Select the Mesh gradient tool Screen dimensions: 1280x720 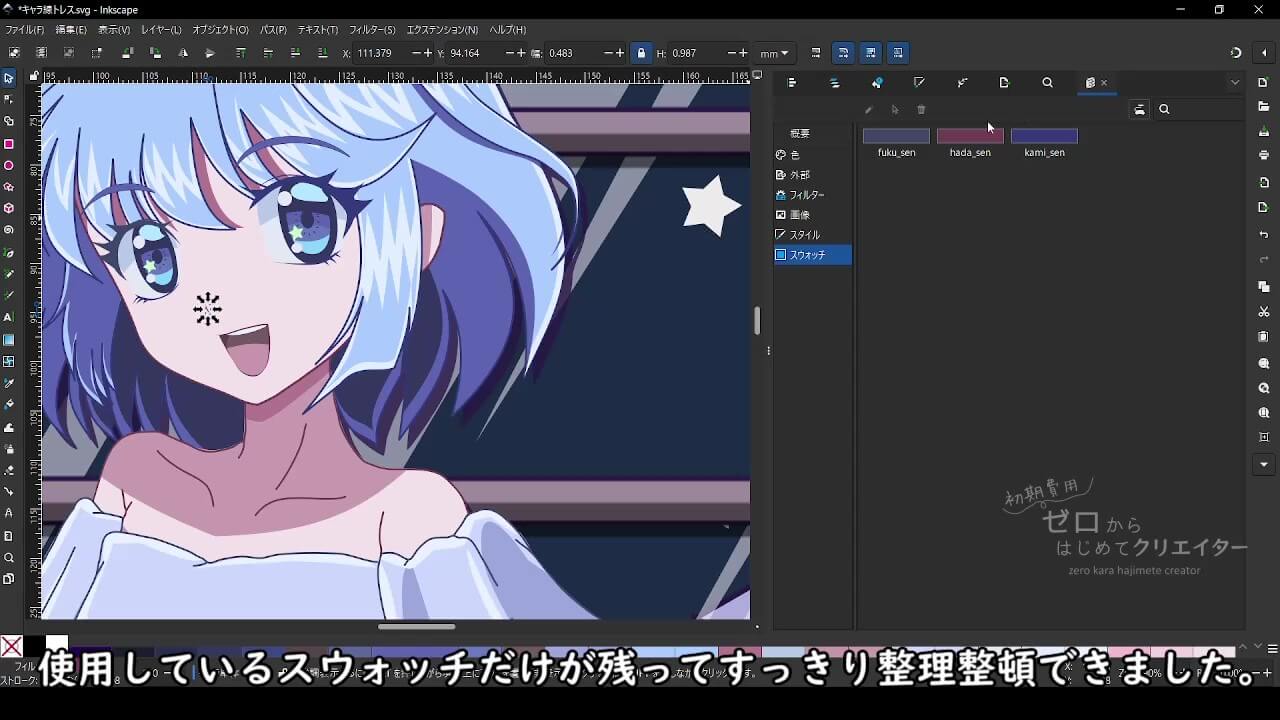coord(9,361)
